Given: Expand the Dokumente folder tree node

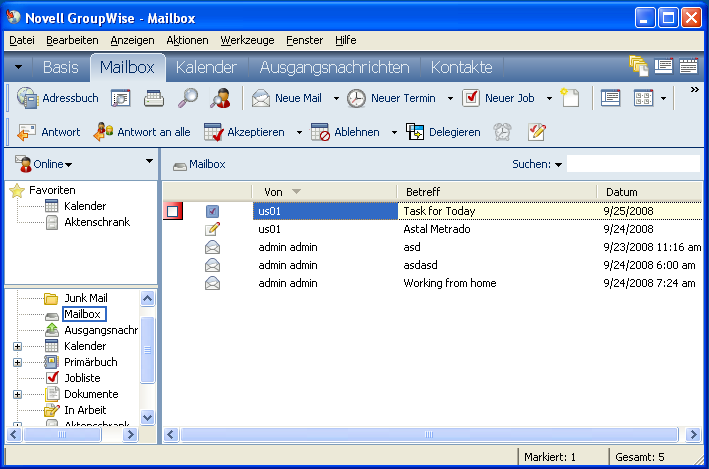Looking at the screenshot, I should 17,394.
